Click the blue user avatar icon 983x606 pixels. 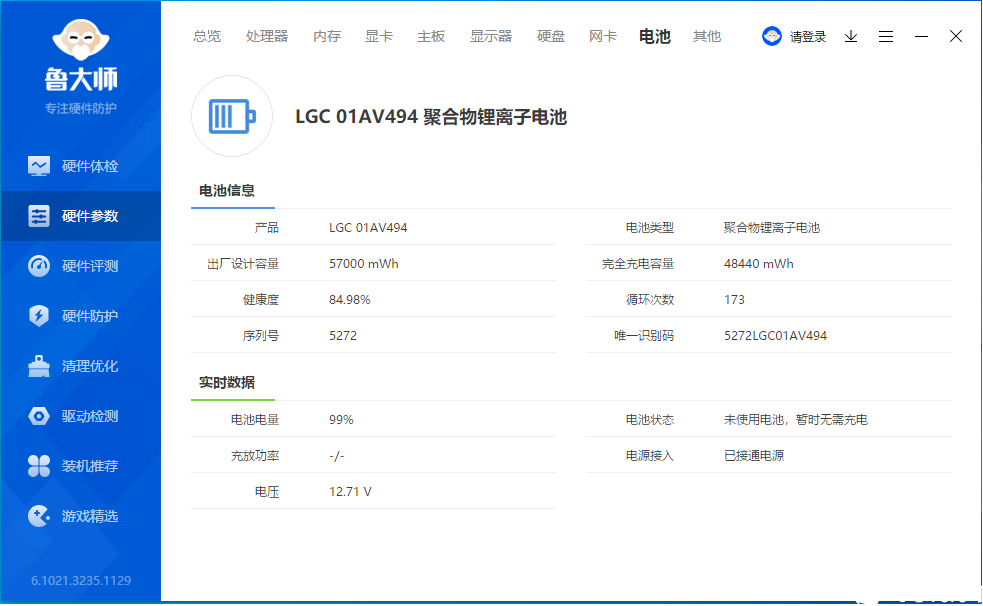coord(772,36)
